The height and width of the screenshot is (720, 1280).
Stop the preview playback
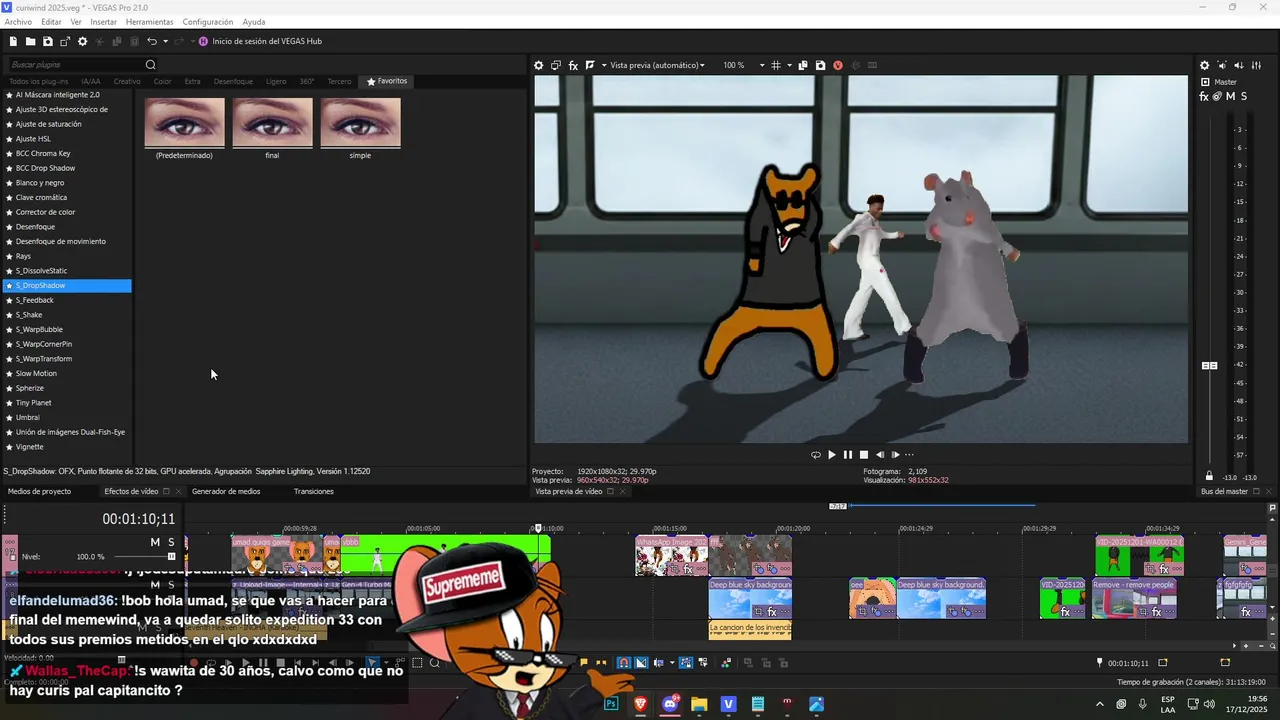point(864,455)
